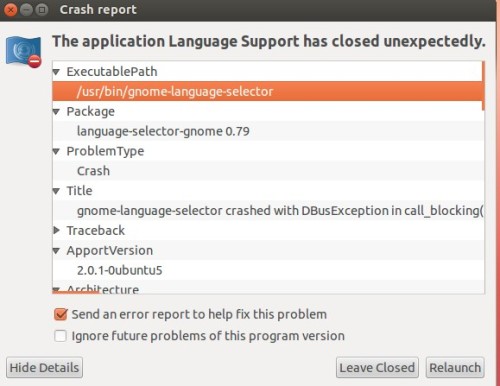Select the DBusException title row
Viewport: 500px width, 386px height.
(x=267, y=210)
